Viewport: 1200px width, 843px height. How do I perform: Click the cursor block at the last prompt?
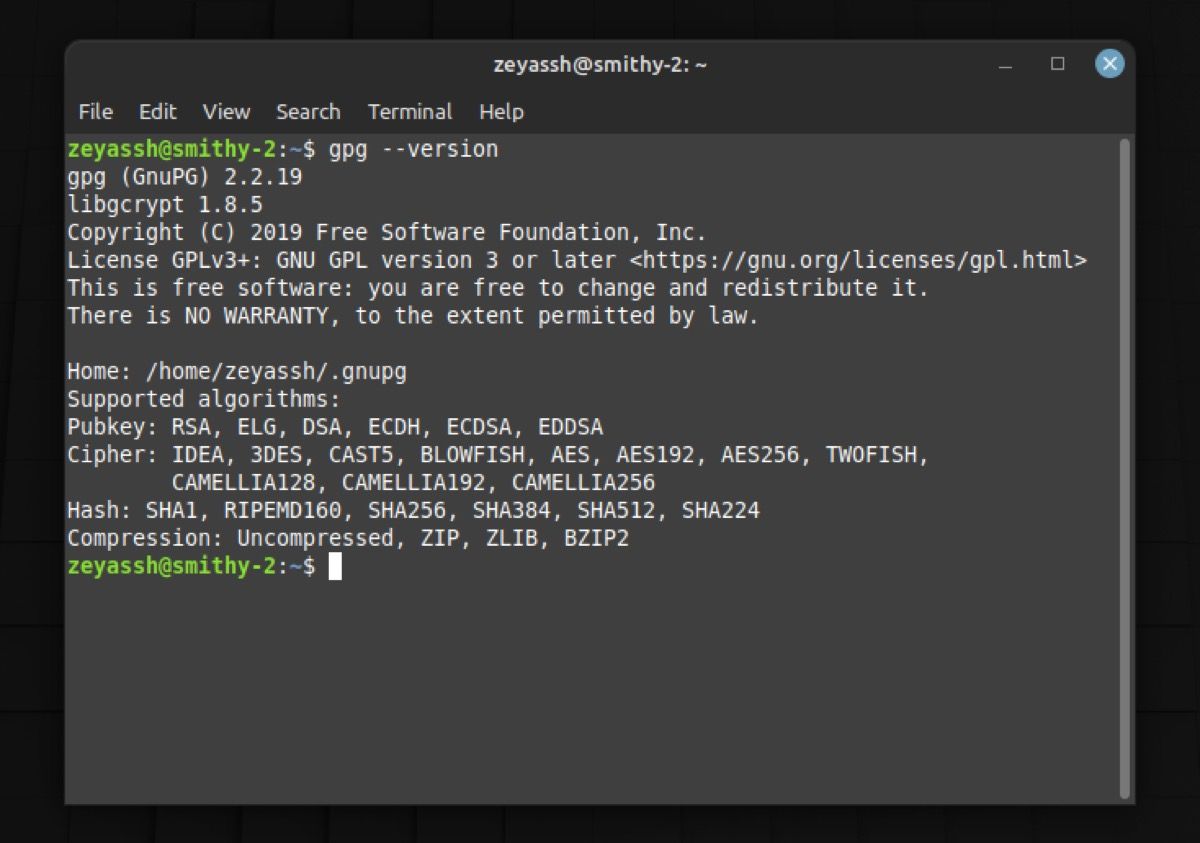[x=335, y=567]
